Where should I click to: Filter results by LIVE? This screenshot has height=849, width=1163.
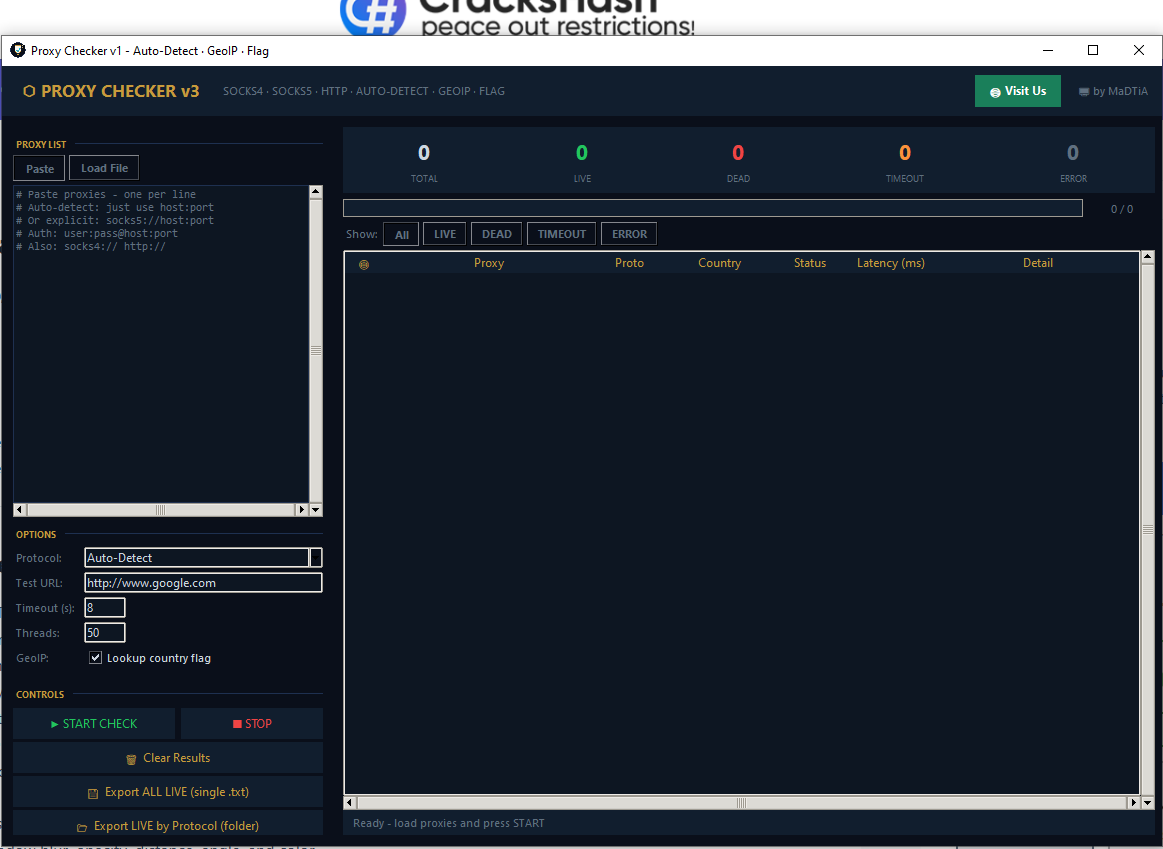click(x=444, y=234)
